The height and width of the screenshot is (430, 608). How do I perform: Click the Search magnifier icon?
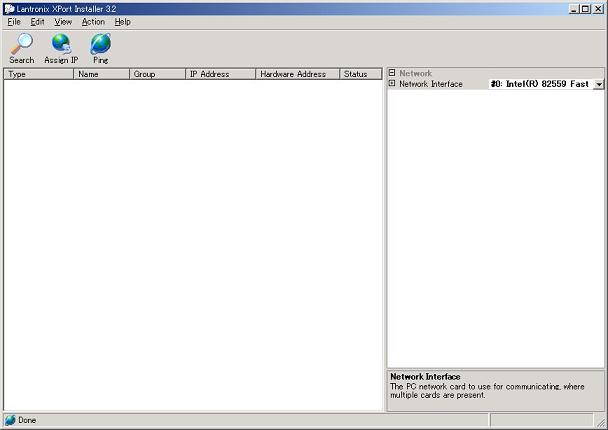click(x=22, y=43)
